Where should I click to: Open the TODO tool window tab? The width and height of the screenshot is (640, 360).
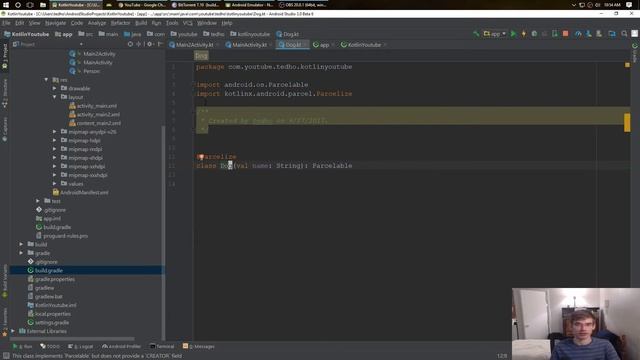[50, 346]
